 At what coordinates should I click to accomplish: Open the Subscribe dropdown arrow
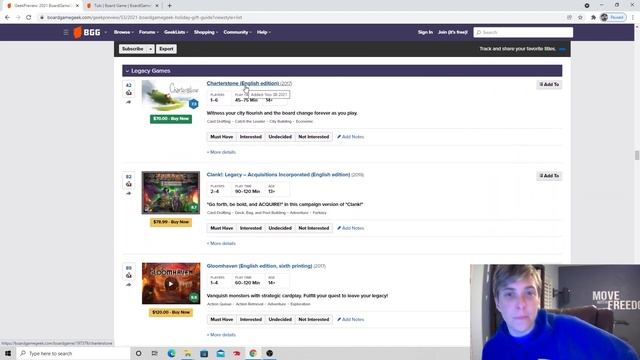[150, 49]
